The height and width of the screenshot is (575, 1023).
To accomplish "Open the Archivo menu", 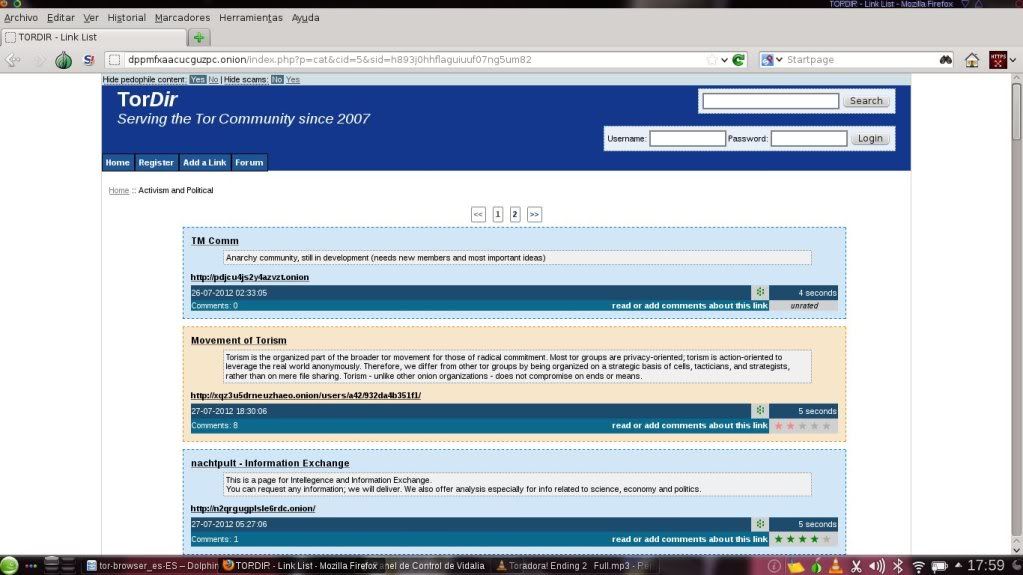I will [x=21, y=18].
